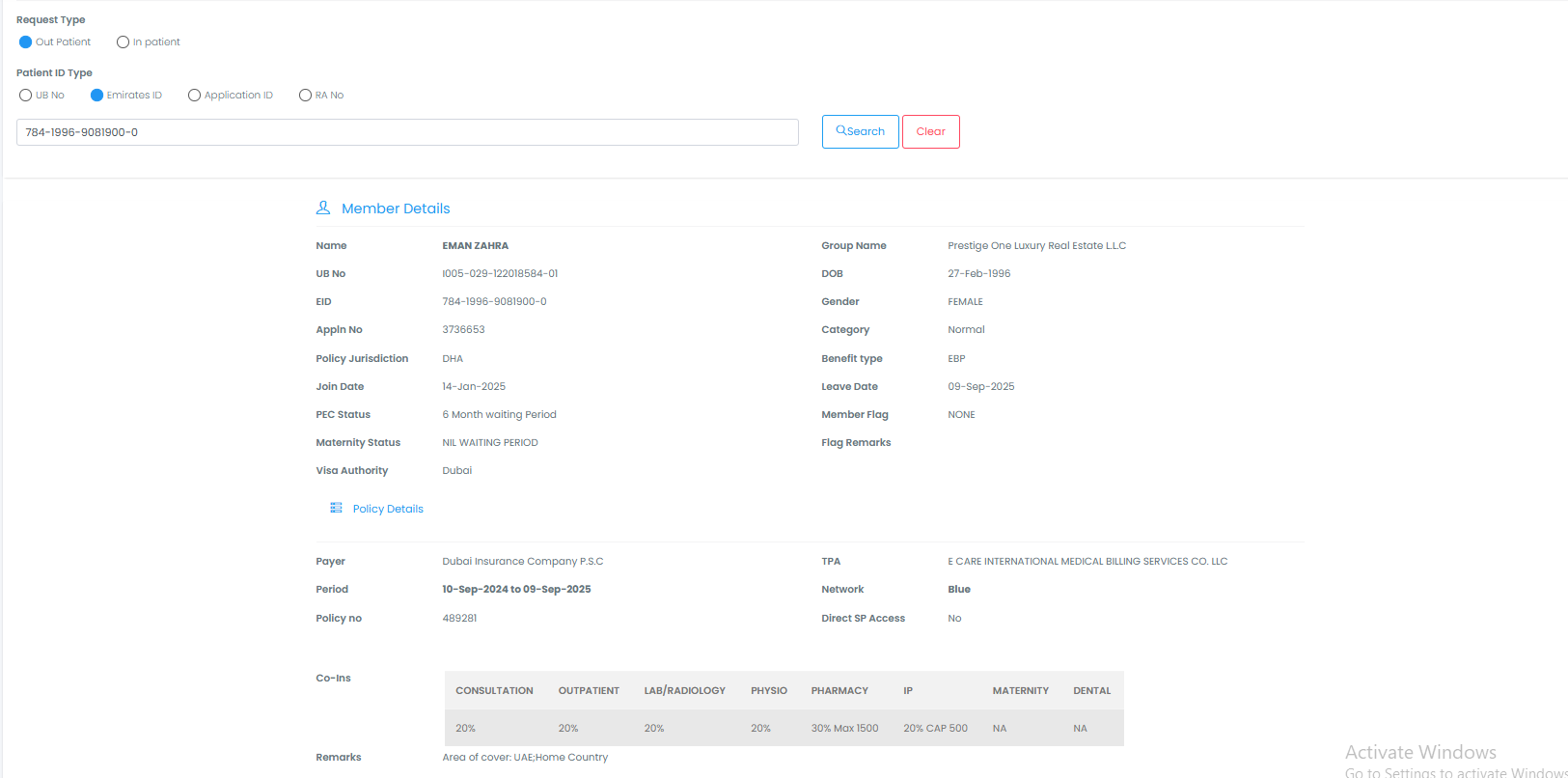Choose Application ID as patient ID type
Screen dimensions: 1568x778
point(194,96)
